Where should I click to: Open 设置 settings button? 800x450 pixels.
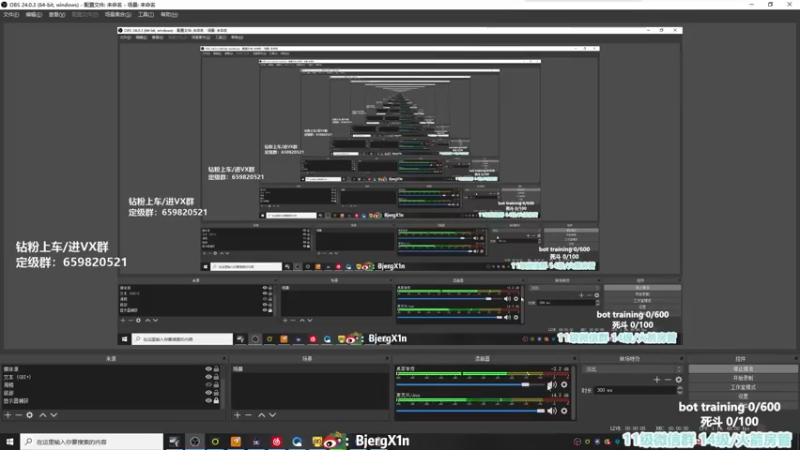point(743,396)
